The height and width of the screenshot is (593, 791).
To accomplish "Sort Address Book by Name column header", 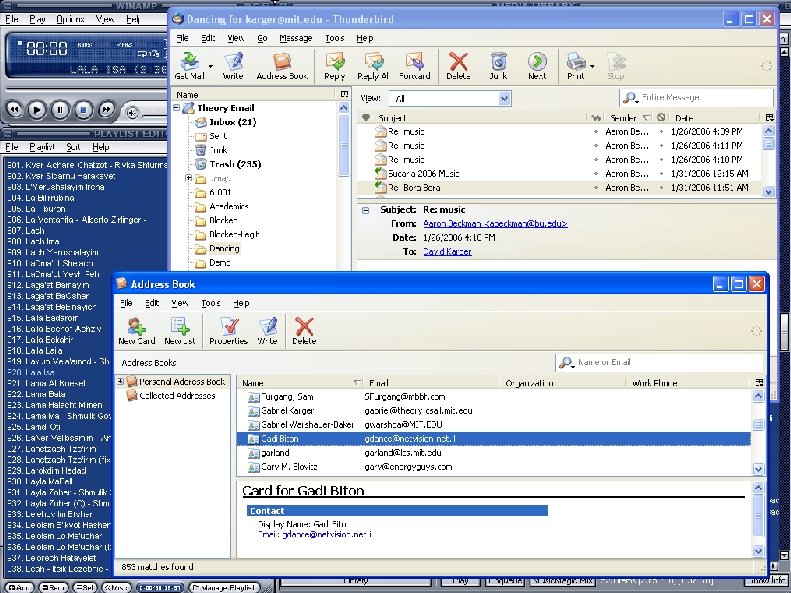I will pyautogui.click(x=301, y=383).
